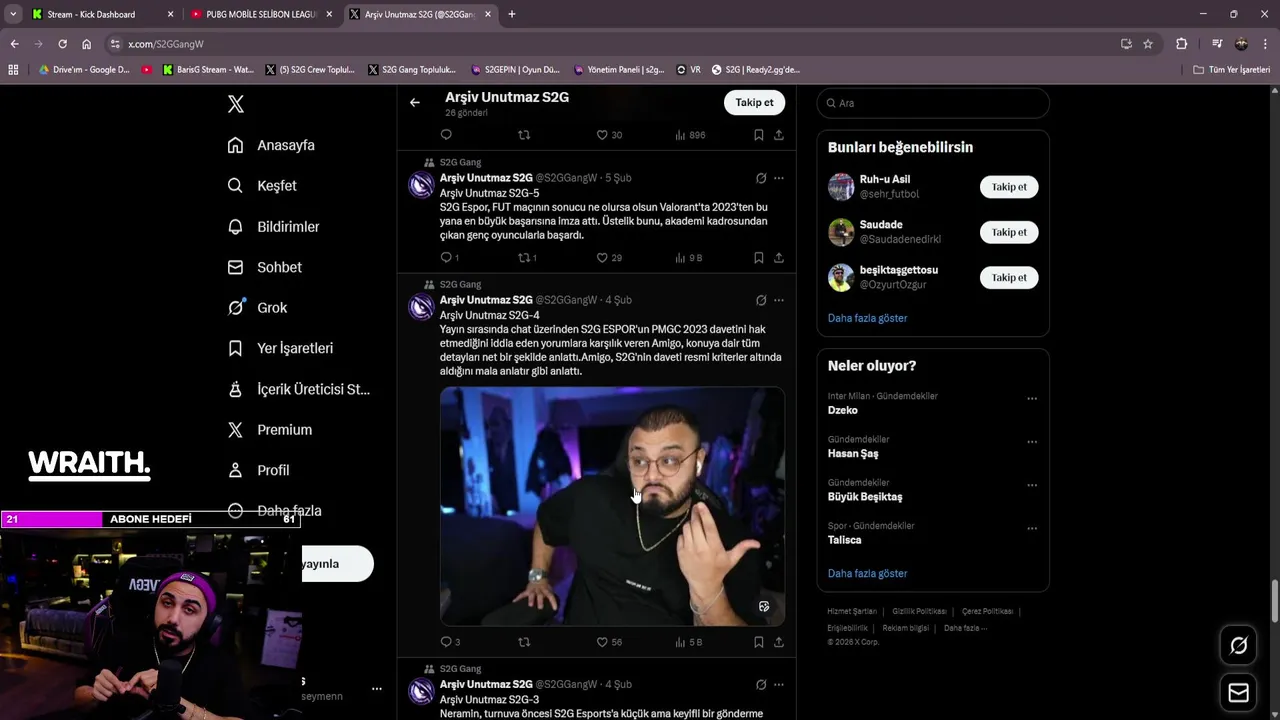Show more suggested accounts link
The image size is (1280, 720).
coord(867,318)
